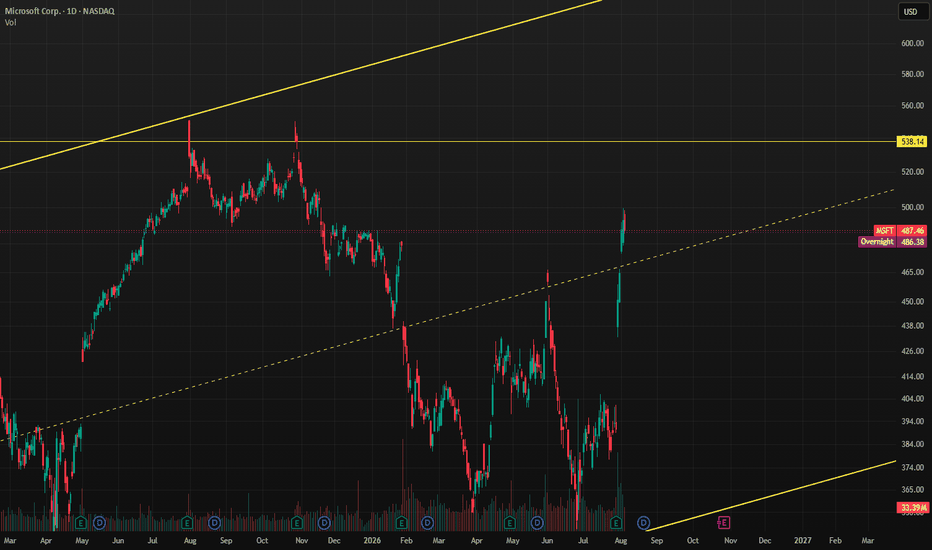Click the 520.00 price axis label

click(912, 172)
